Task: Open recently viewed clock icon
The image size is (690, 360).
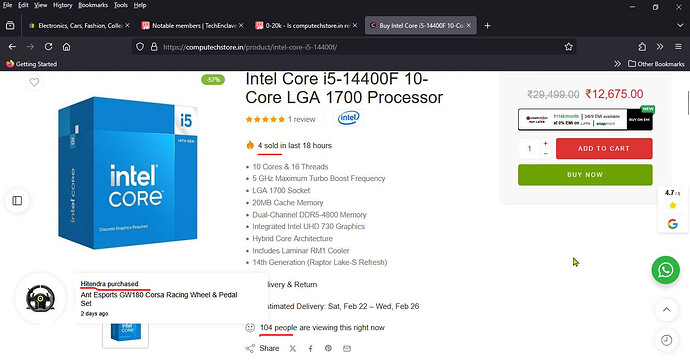Action: [667, 340]
